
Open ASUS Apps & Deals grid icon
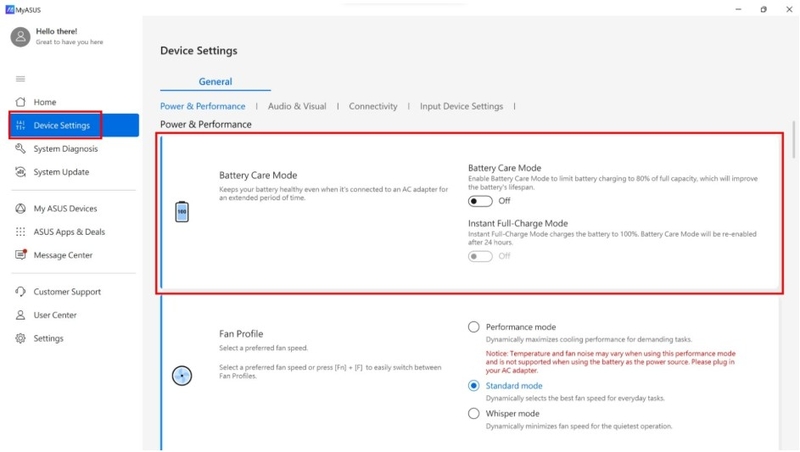(x=20, y=232)
